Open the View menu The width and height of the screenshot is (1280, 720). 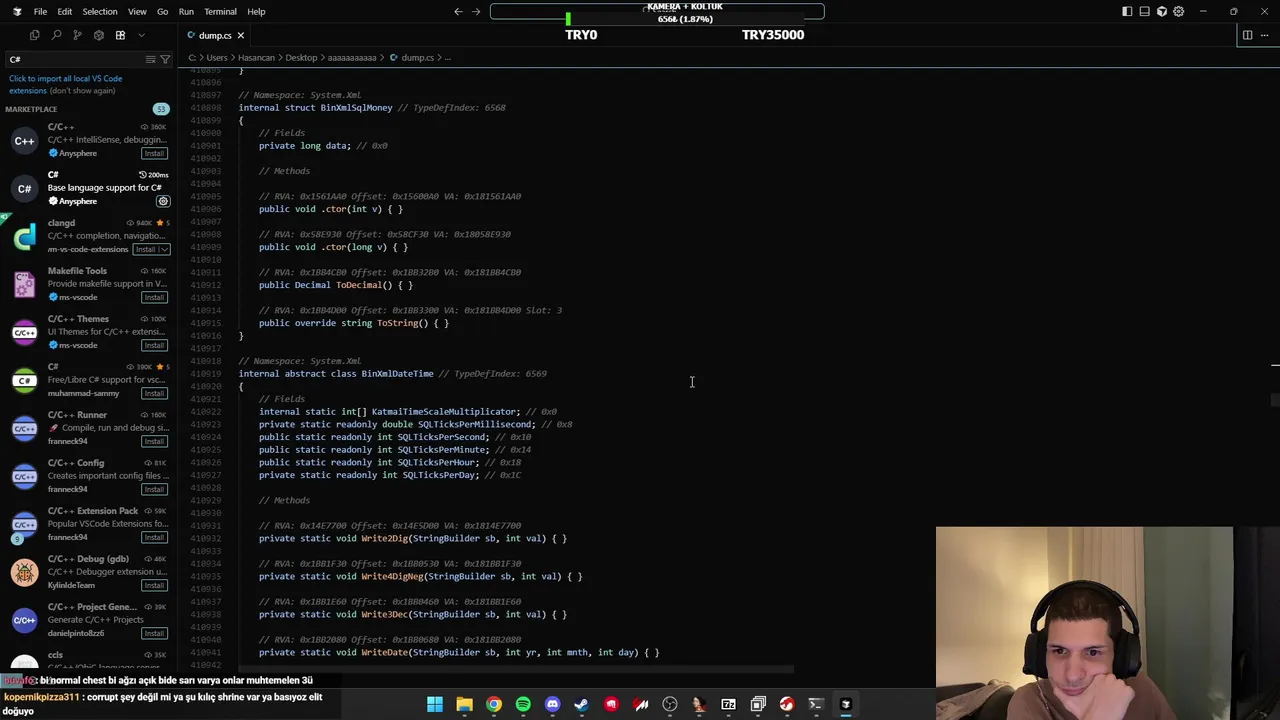tap(137, 11)
